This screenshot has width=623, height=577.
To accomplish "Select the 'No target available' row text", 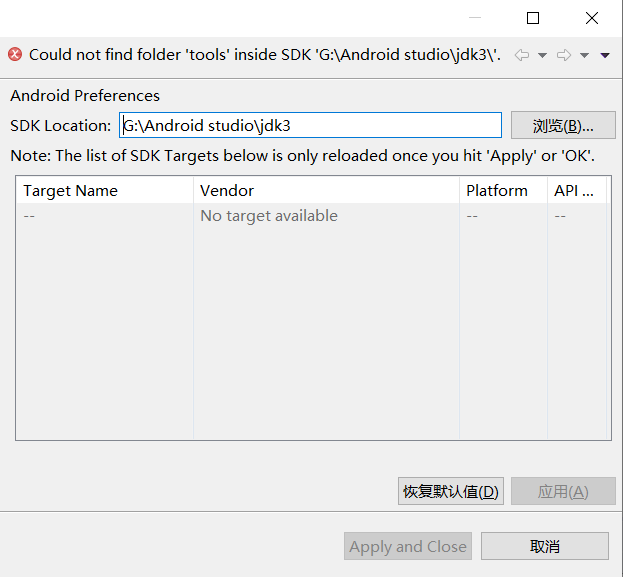I will (269, 216).
